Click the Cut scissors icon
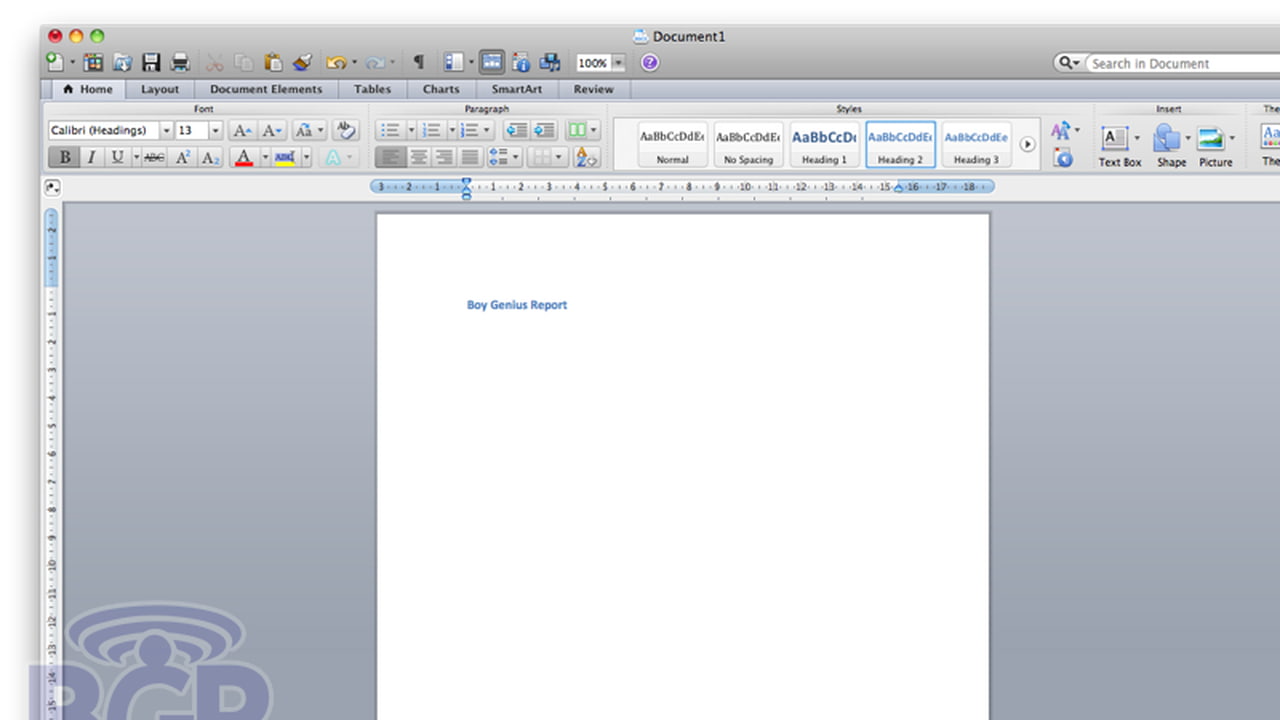 [214, 62]
